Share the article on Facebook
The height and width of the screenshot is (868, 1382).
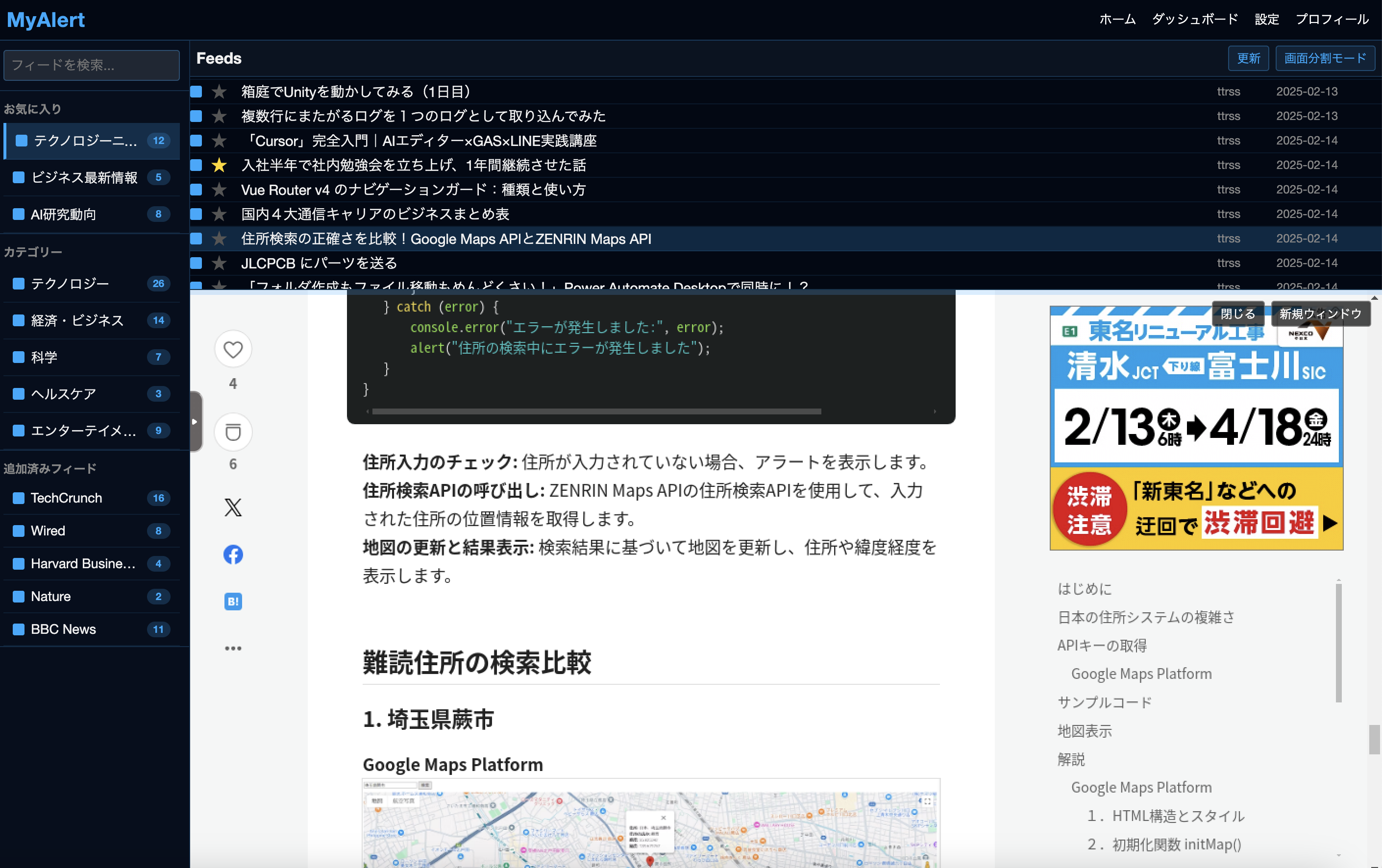tap(233, 554)
